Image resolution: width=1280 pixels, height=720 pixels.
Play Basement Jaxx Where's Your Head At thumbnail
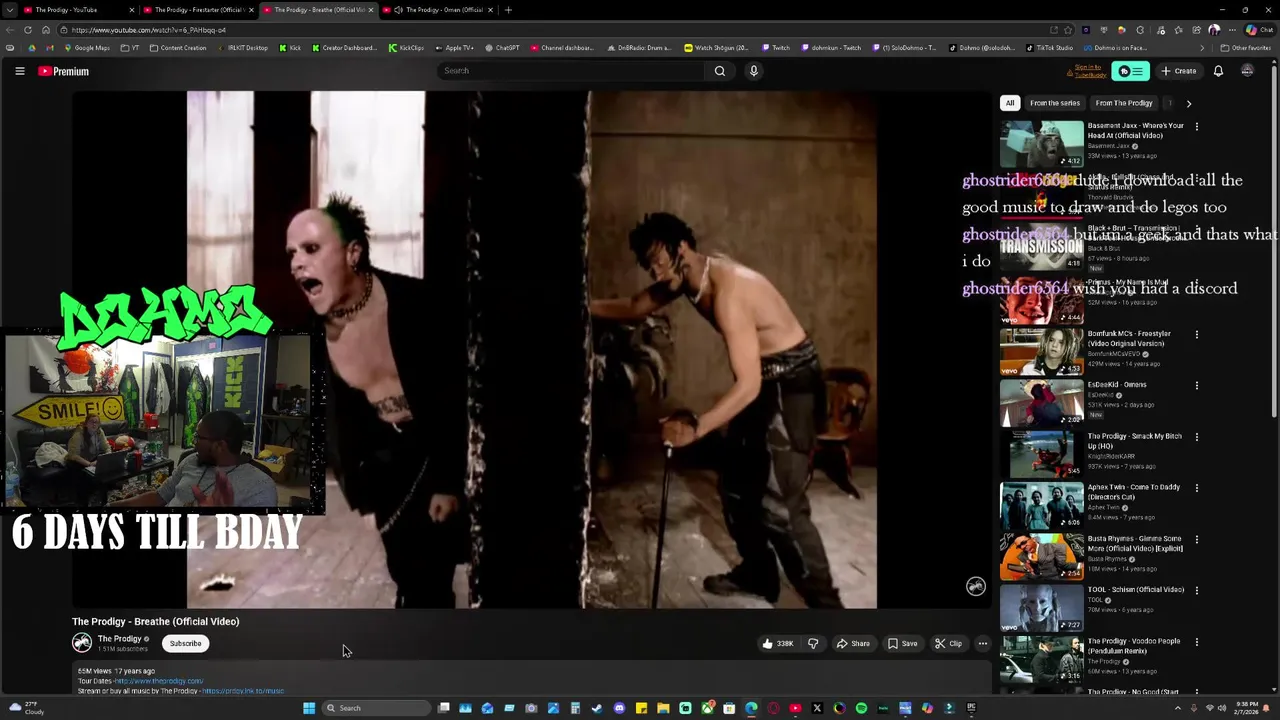(1041, 145)
